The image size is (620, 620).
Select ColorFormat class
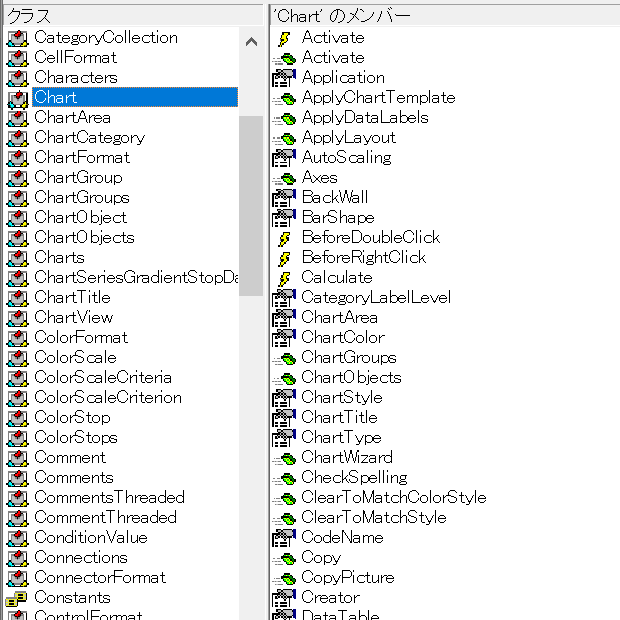pyautogui.click(x=81, y=337)
